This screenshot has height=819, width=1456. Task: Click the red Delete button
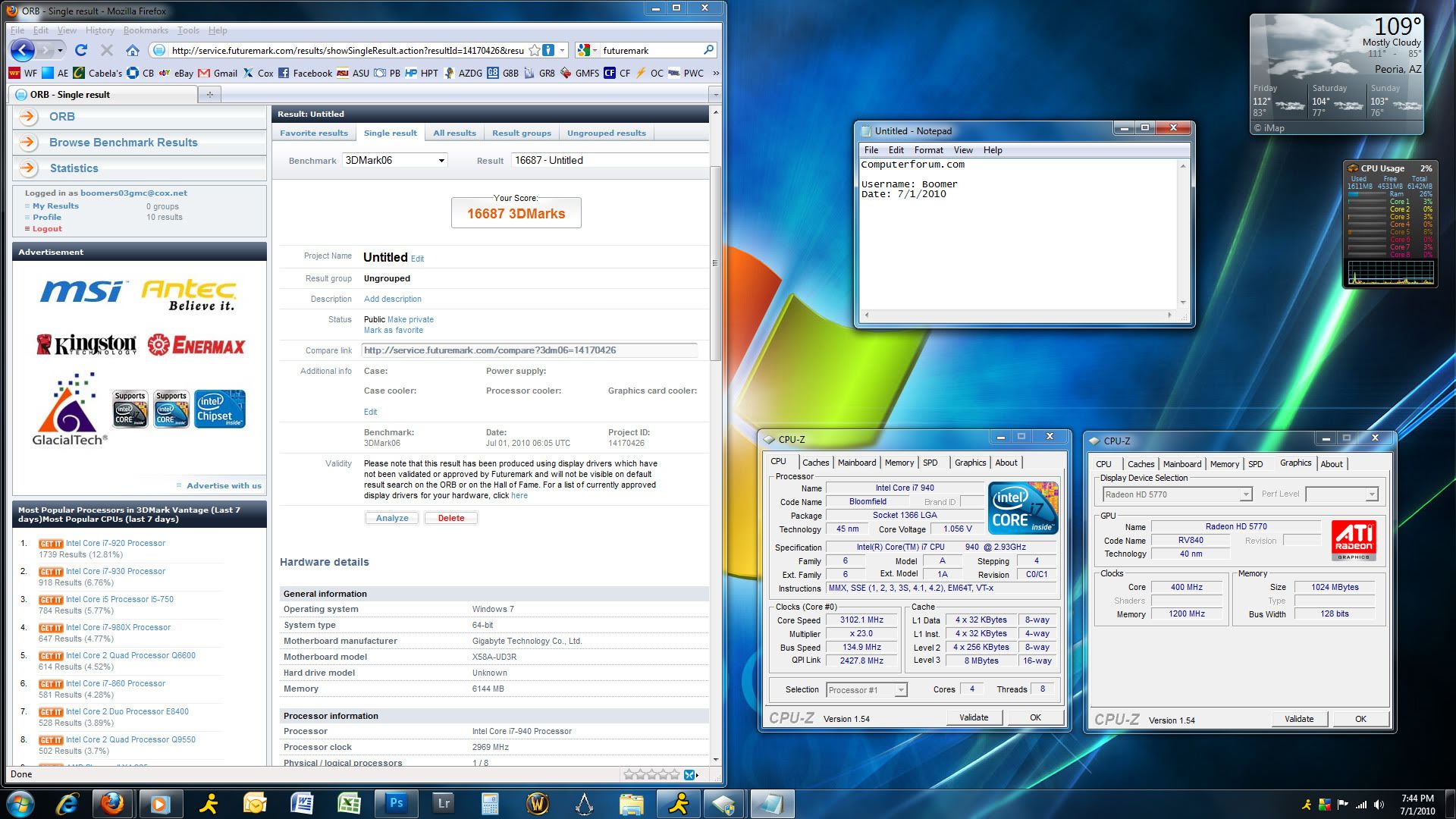tap(451, 518)
